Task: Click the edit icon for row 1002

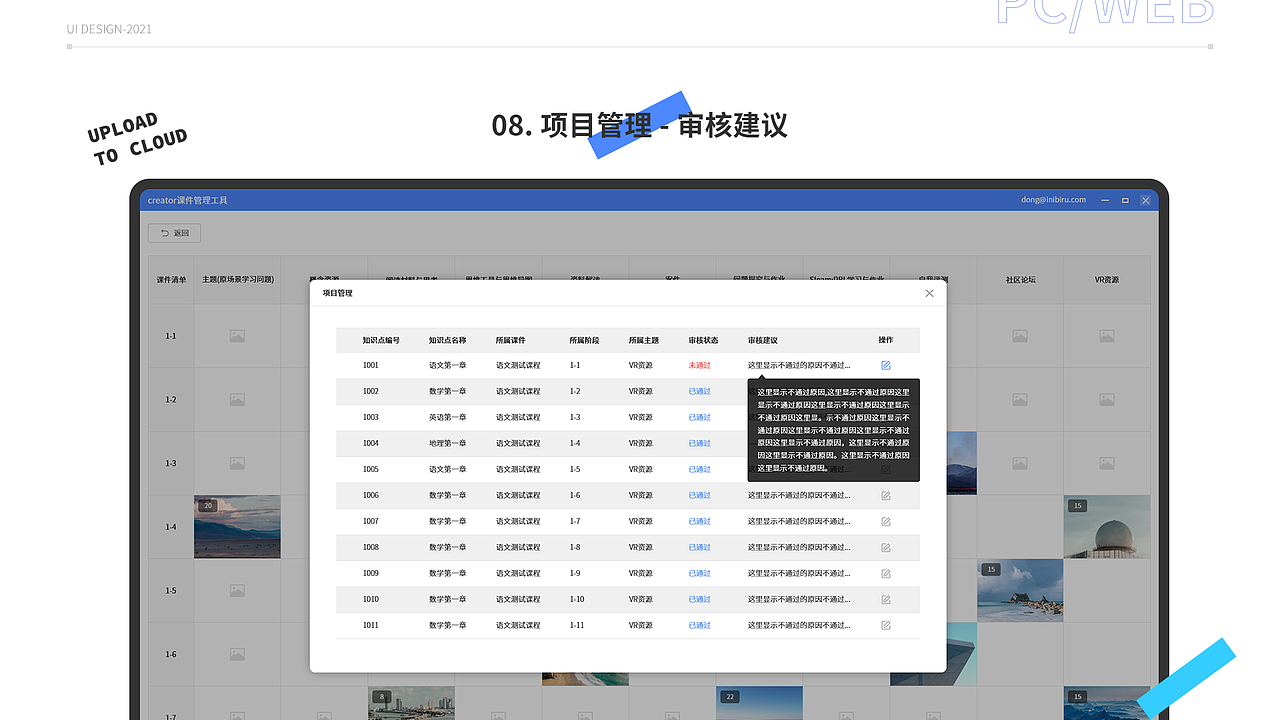Action: [885, 391]
